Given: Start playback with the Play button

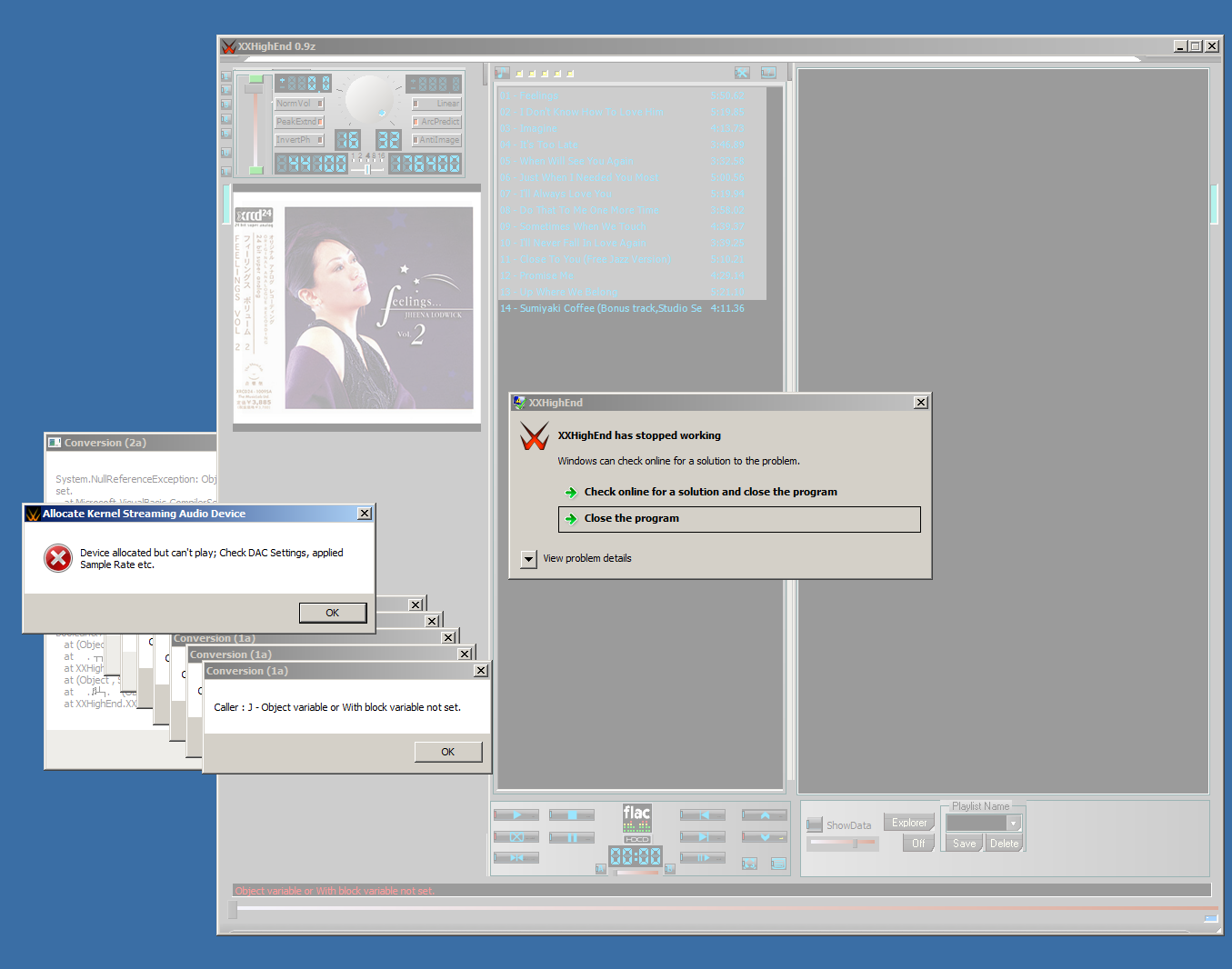Looking at the screenshot, I should tap(516, 815).
